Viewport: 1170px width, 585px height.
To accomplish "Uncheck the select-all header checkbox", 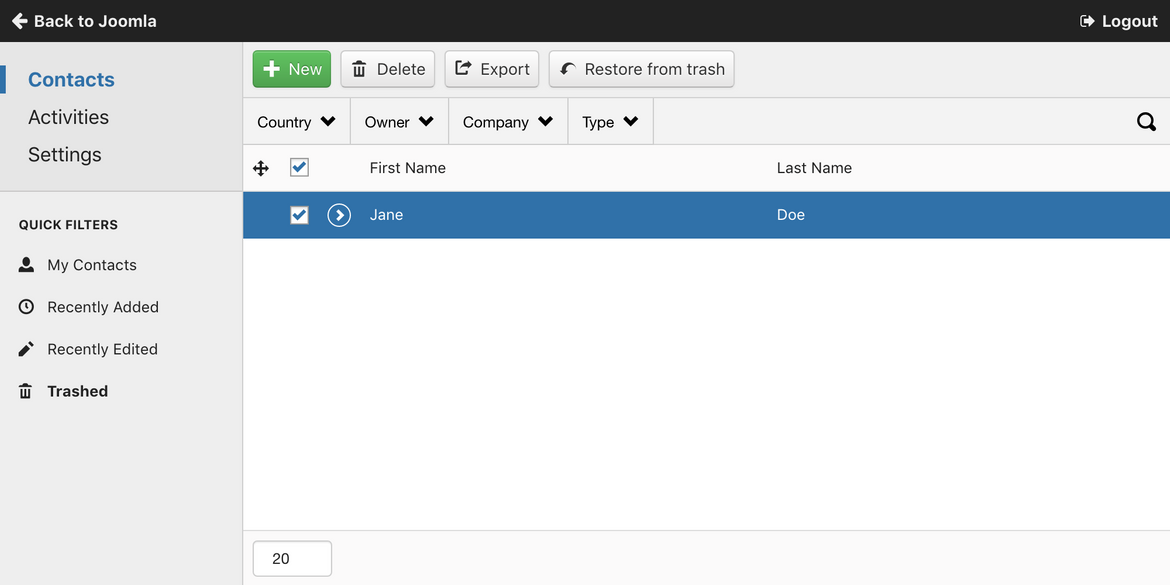I will coord(299,167).
